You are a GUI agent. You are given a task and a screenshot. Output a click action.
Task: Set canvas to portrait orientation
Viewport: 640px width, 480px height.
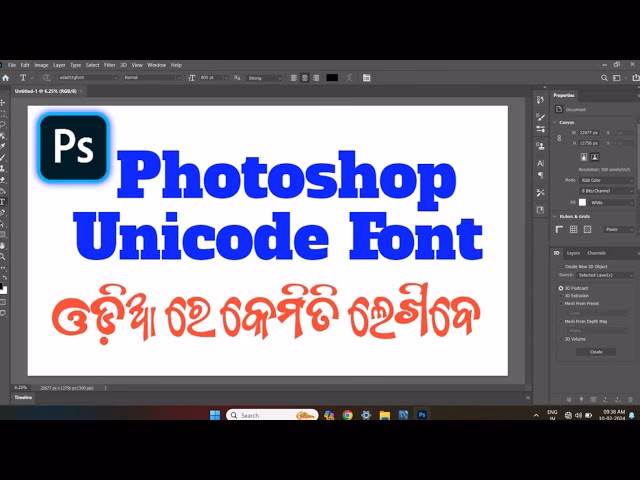(x=584, y=157)
